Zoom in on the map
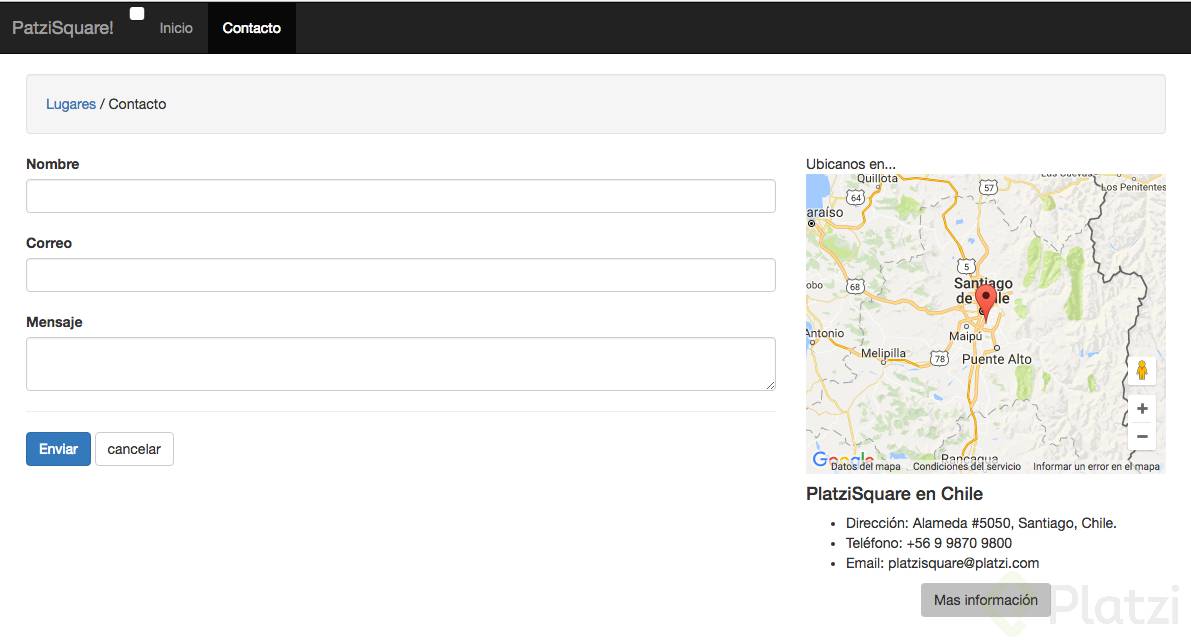The height and width of the screenshot is (644, 1191). click(x=1142, y=409)
